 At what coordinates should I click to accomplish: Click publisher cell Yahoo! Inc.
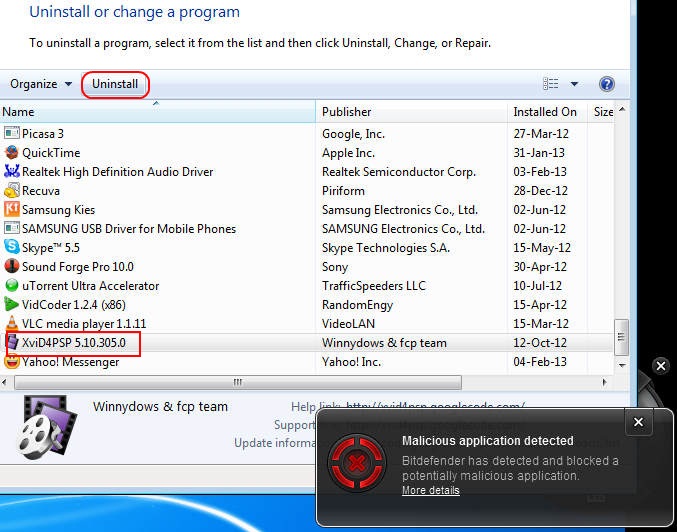click(351, 361)
